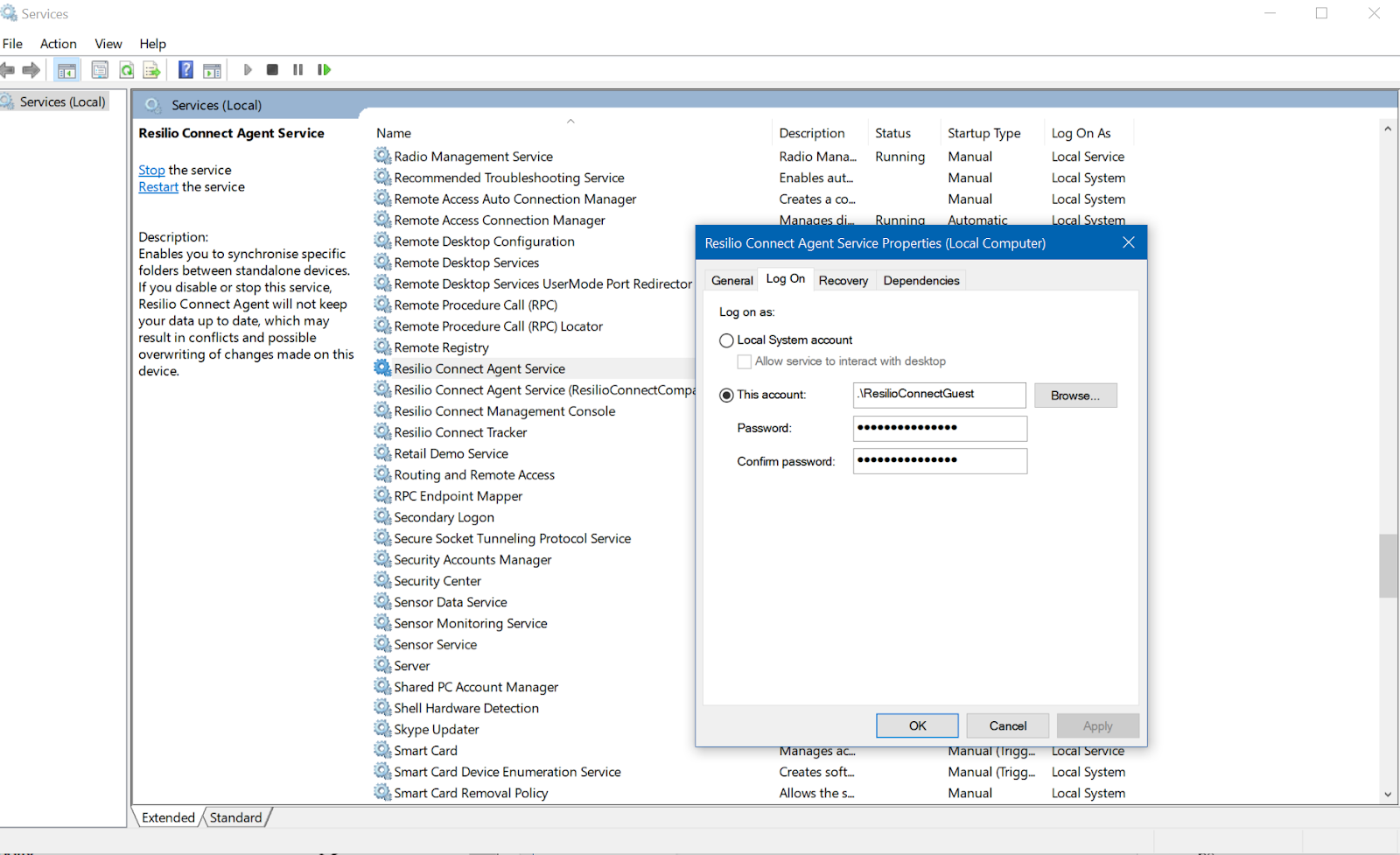Switch to the Dependencies tab
The width and height of the screenshot is (1400, 855).
point(920,281)
